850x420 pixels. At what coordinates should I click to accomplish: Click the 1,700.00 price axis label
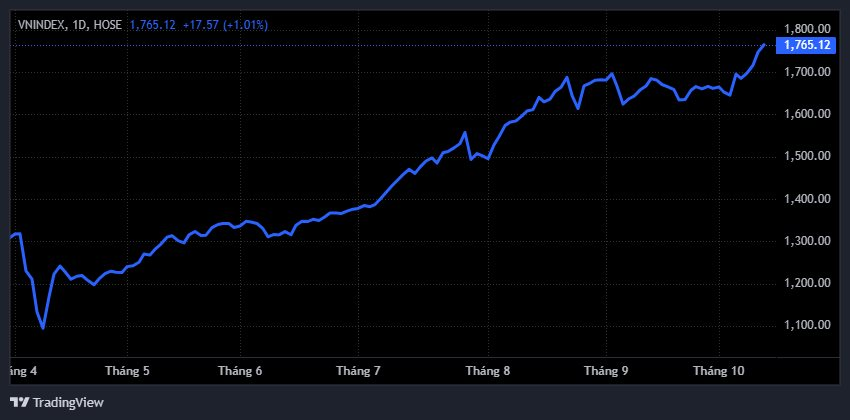tap(807, 72)
